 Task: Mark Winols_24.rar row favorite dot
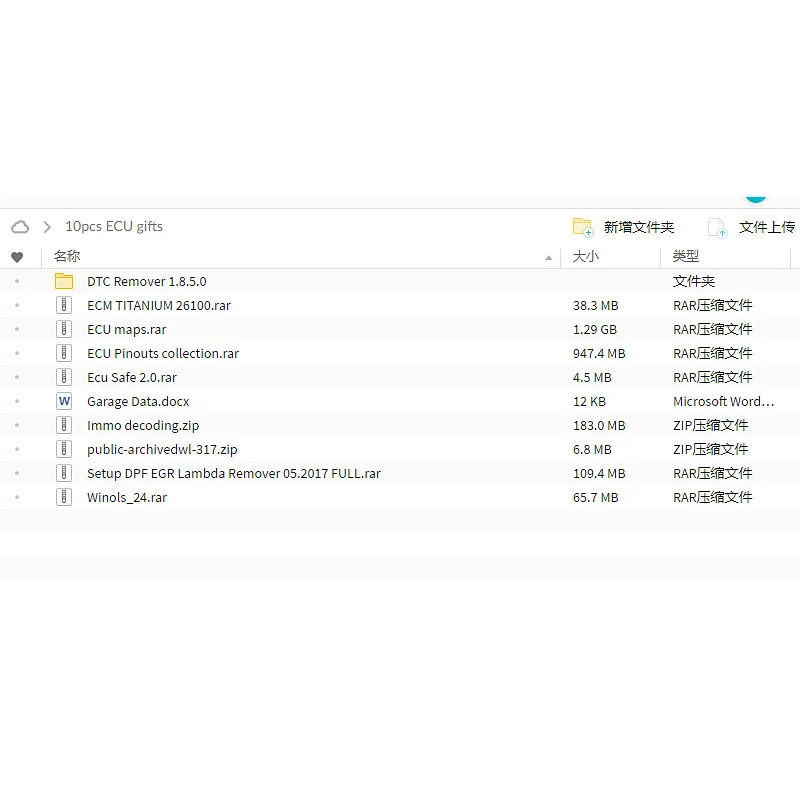[x=17, y=497]
